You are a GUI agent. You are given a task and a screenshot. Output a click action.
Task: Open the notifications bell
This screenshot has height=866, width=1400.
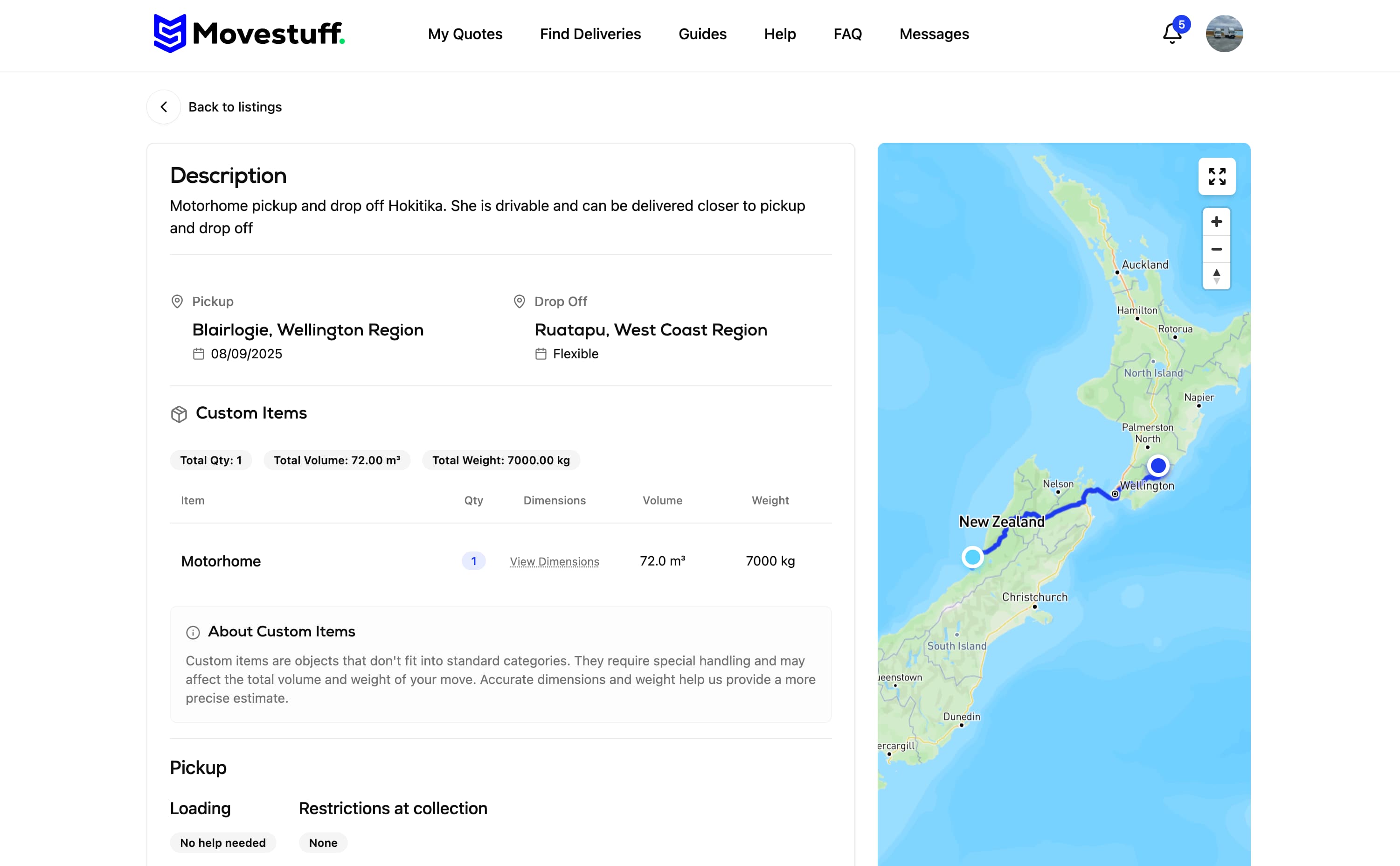coord(1171,34)
